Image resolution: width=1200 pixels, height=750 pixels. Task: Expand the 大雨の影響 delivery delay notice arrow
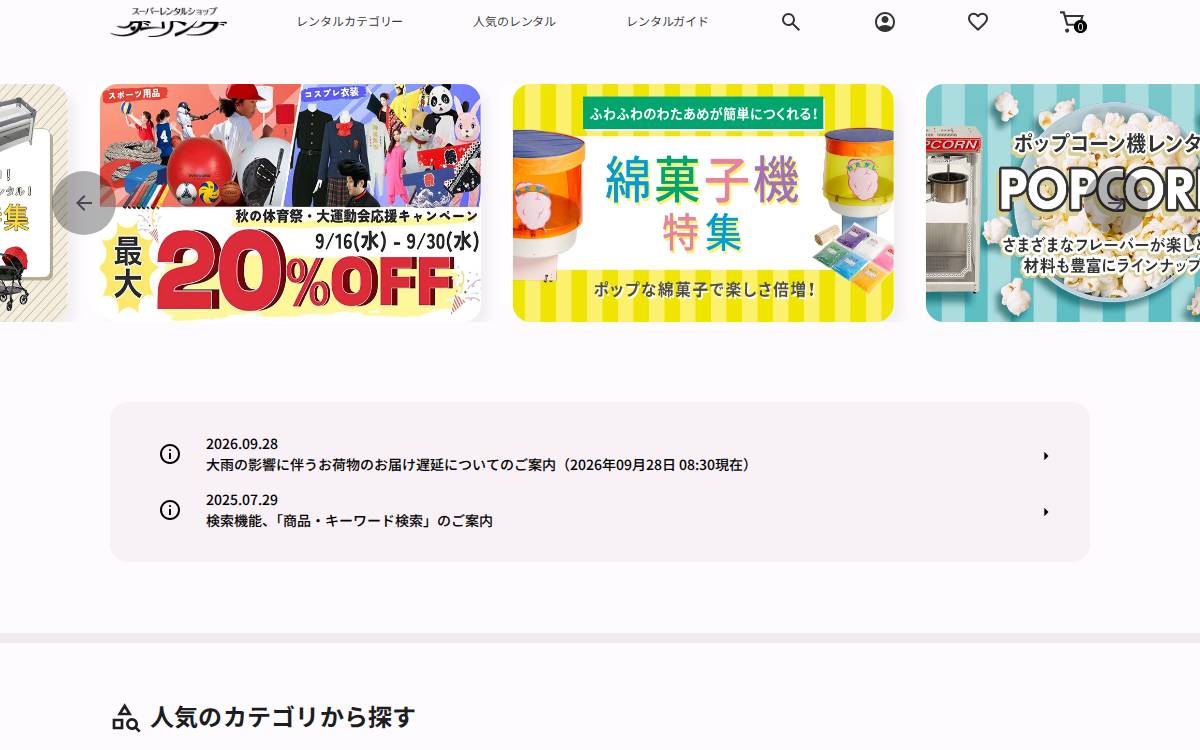pos(1046,456)
